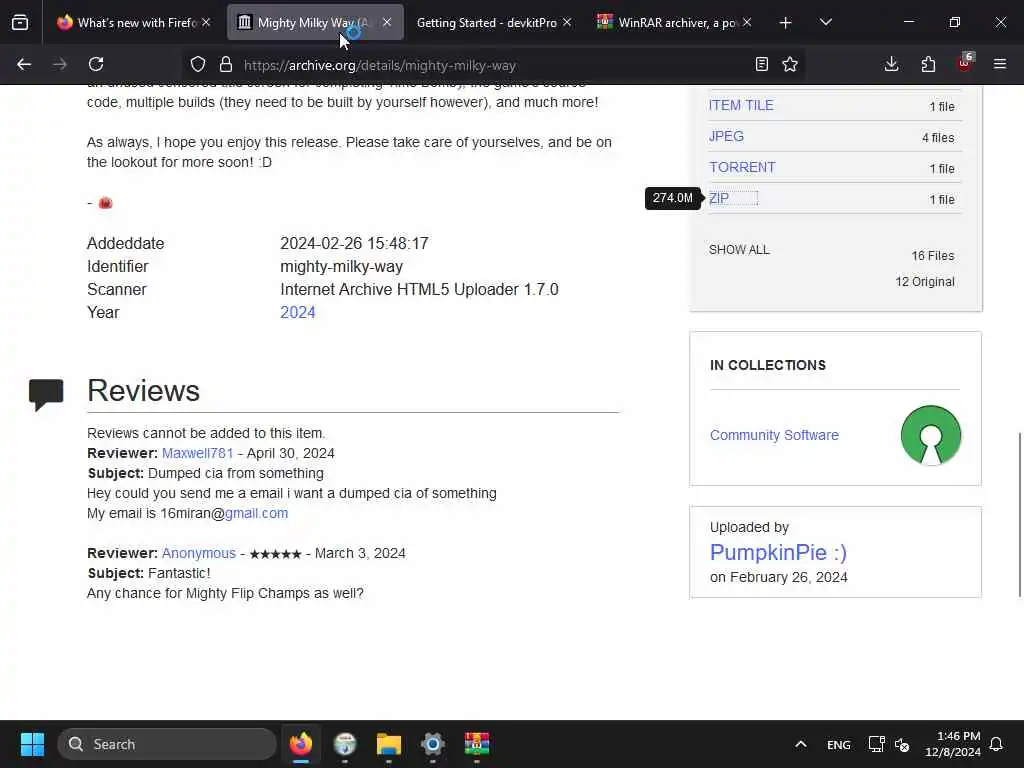Click the 16 Files count text
This screenshot has height=768, width=1024.
(933, 255)
